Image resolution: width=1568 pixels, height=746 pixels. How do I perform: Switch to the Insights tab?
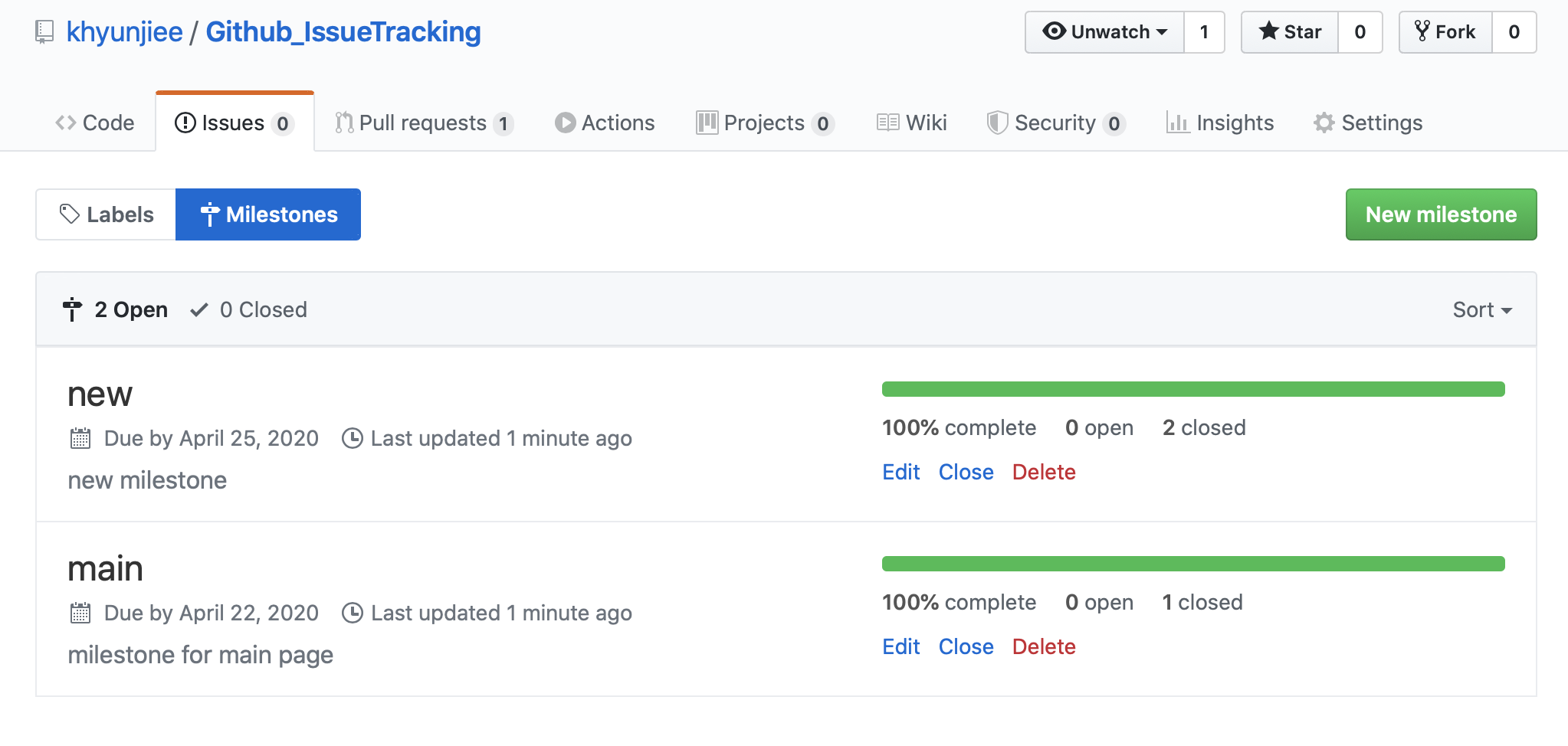coord(1220,123)
